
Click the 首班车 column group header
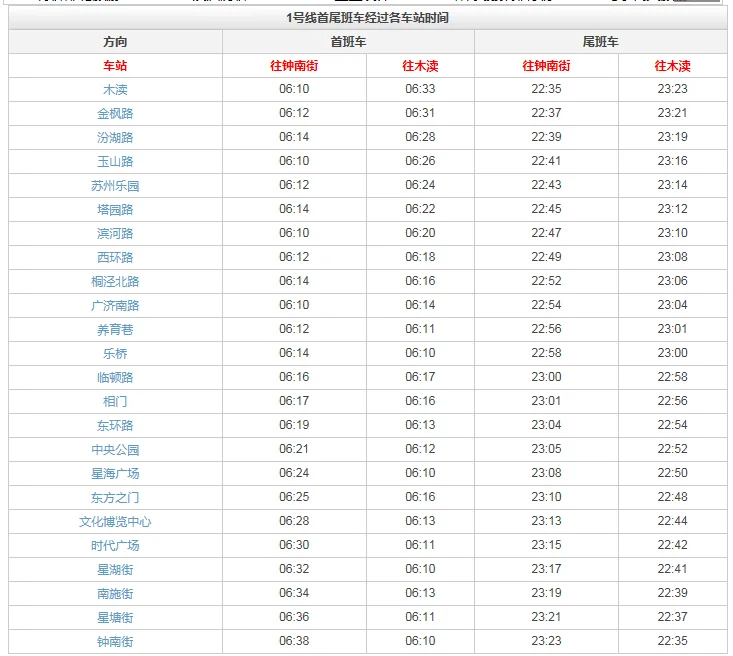coord(348,42)
